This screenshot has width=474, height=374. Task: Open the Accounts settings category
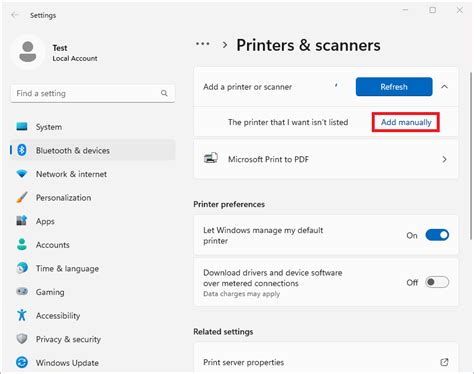pos(93,245)
